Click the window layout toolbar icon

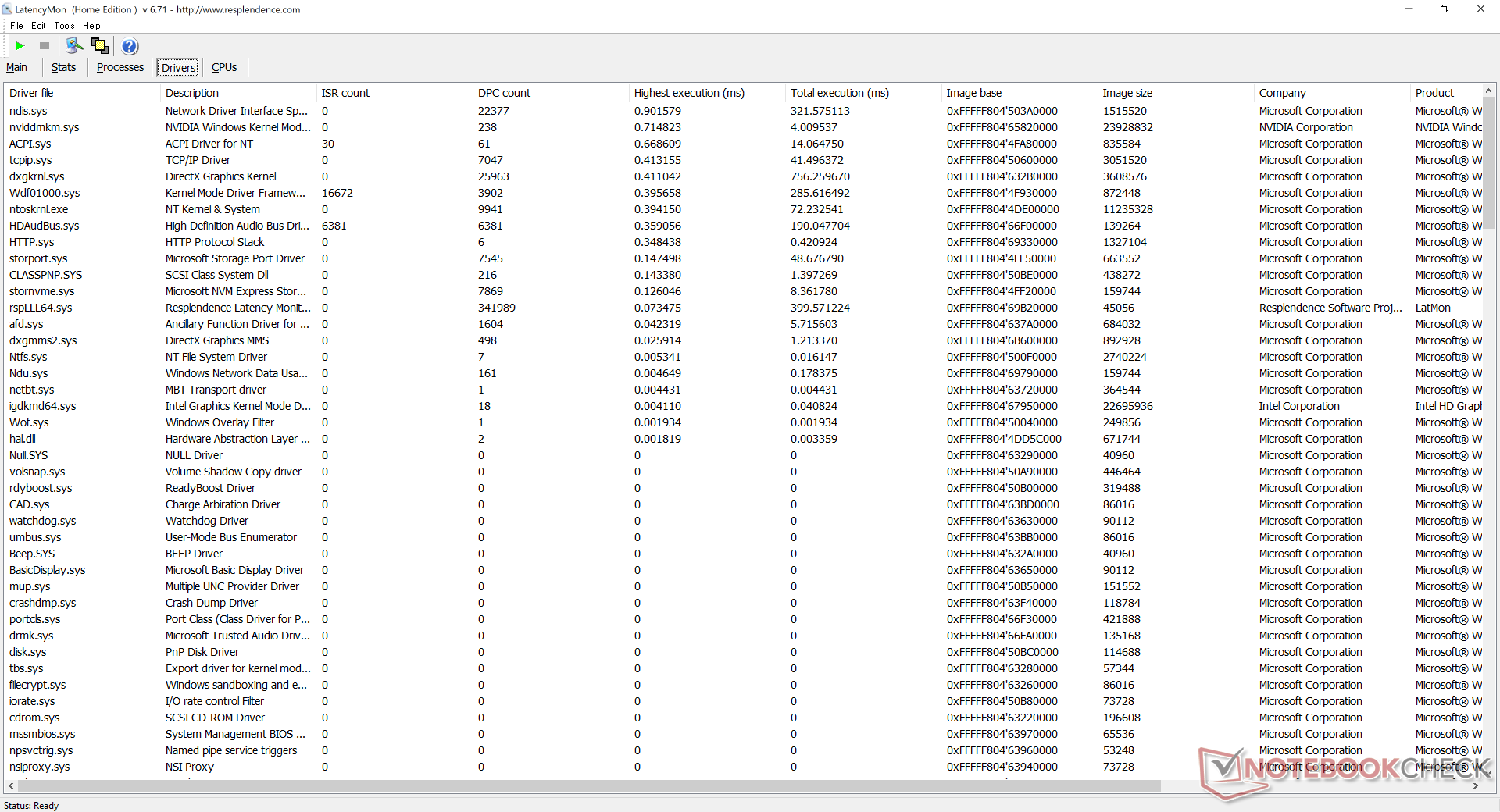pos(100,46)
